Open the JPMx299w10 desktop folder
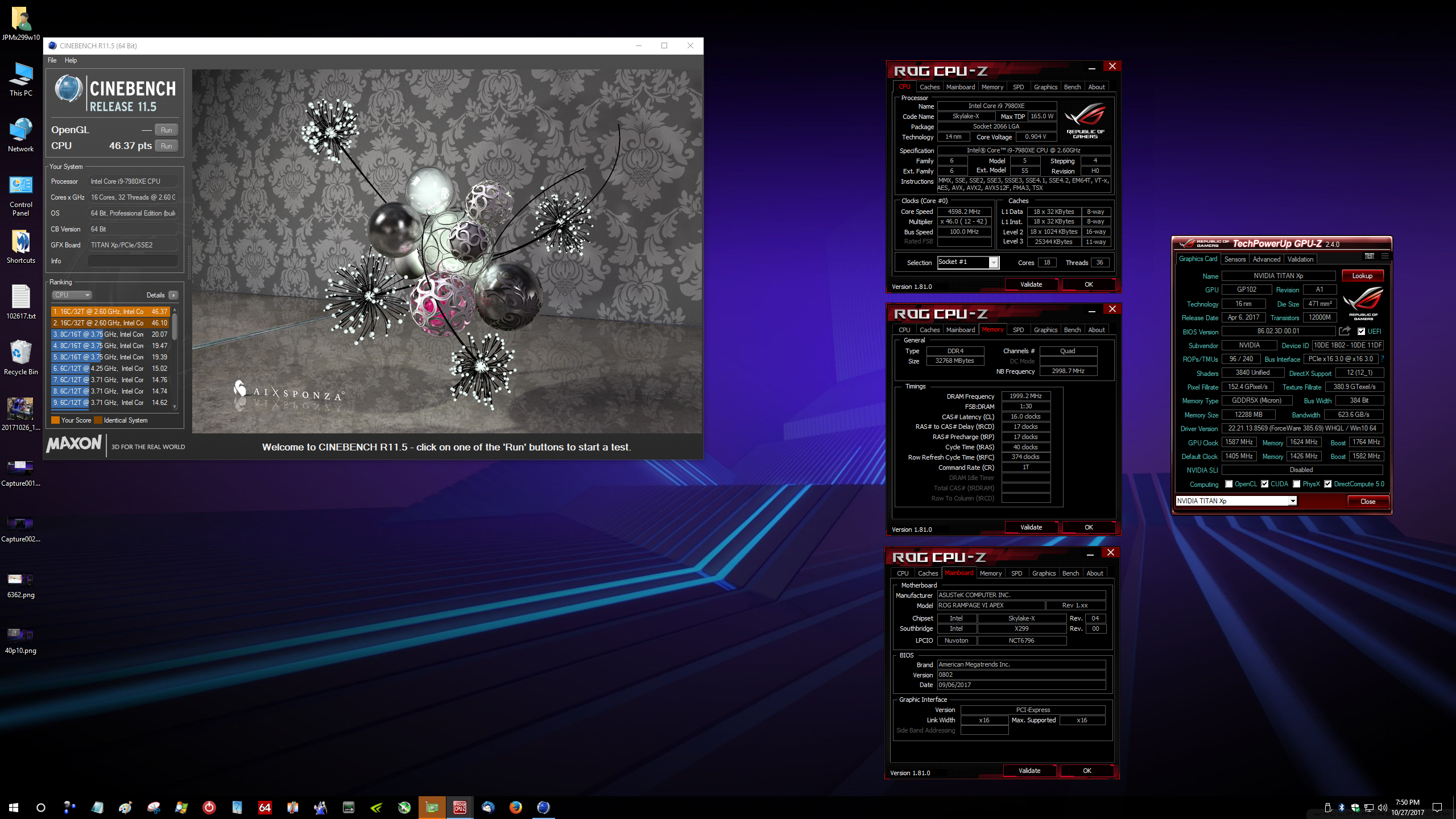Viewport: 1456px width, 819px height. [x=20, y=24]
